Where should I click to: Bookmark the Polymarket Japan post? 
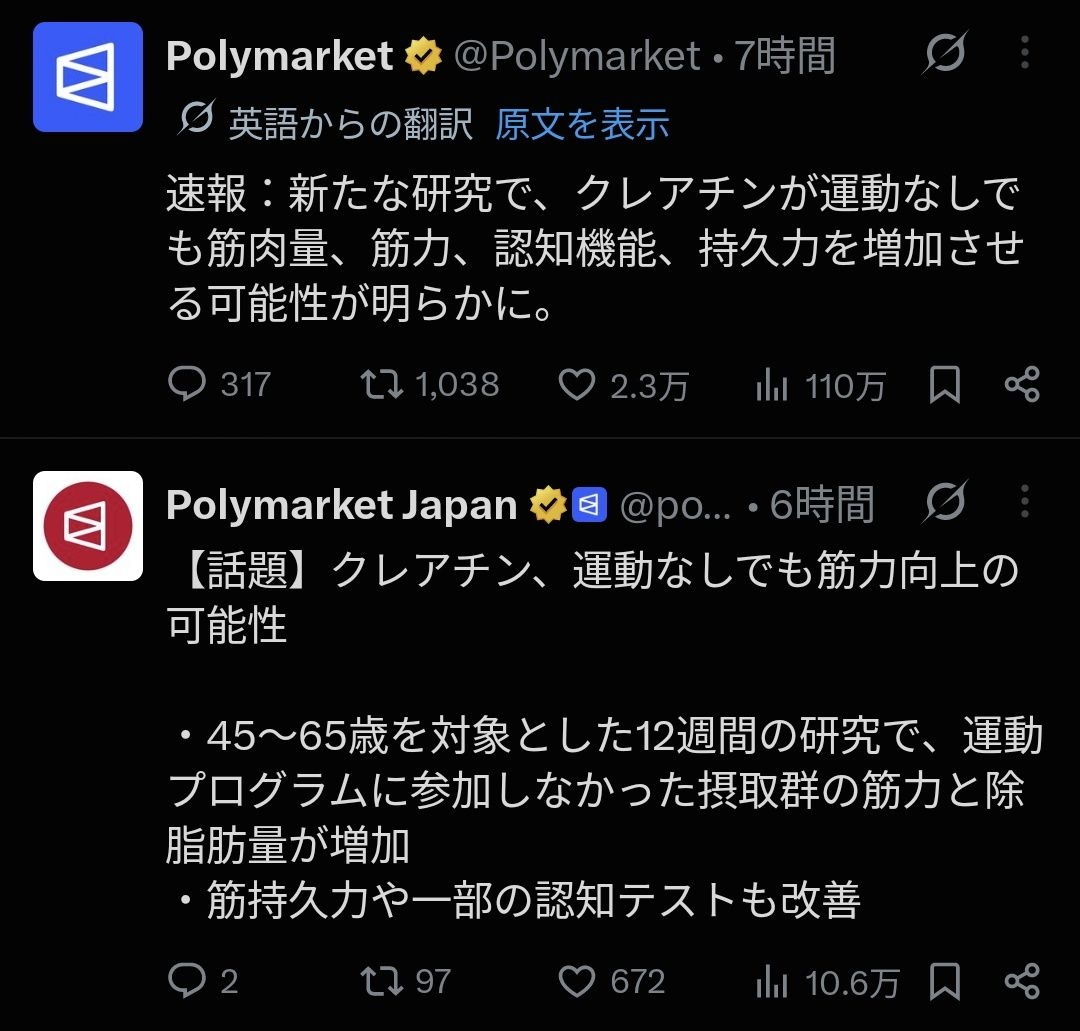pos(945,981)
